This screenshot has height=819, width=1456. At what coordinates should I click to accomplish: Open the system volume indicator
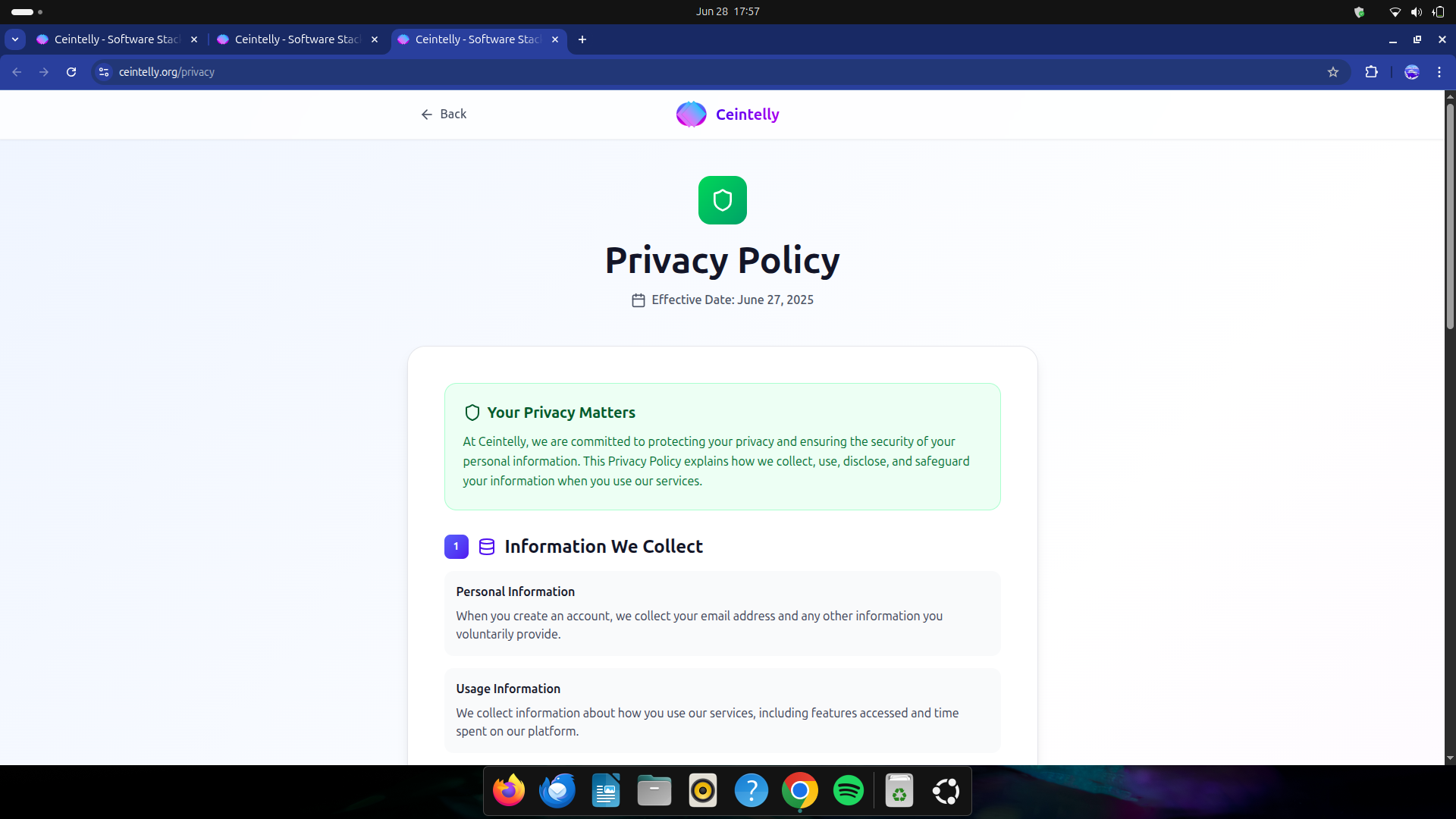click(1416, 11)
